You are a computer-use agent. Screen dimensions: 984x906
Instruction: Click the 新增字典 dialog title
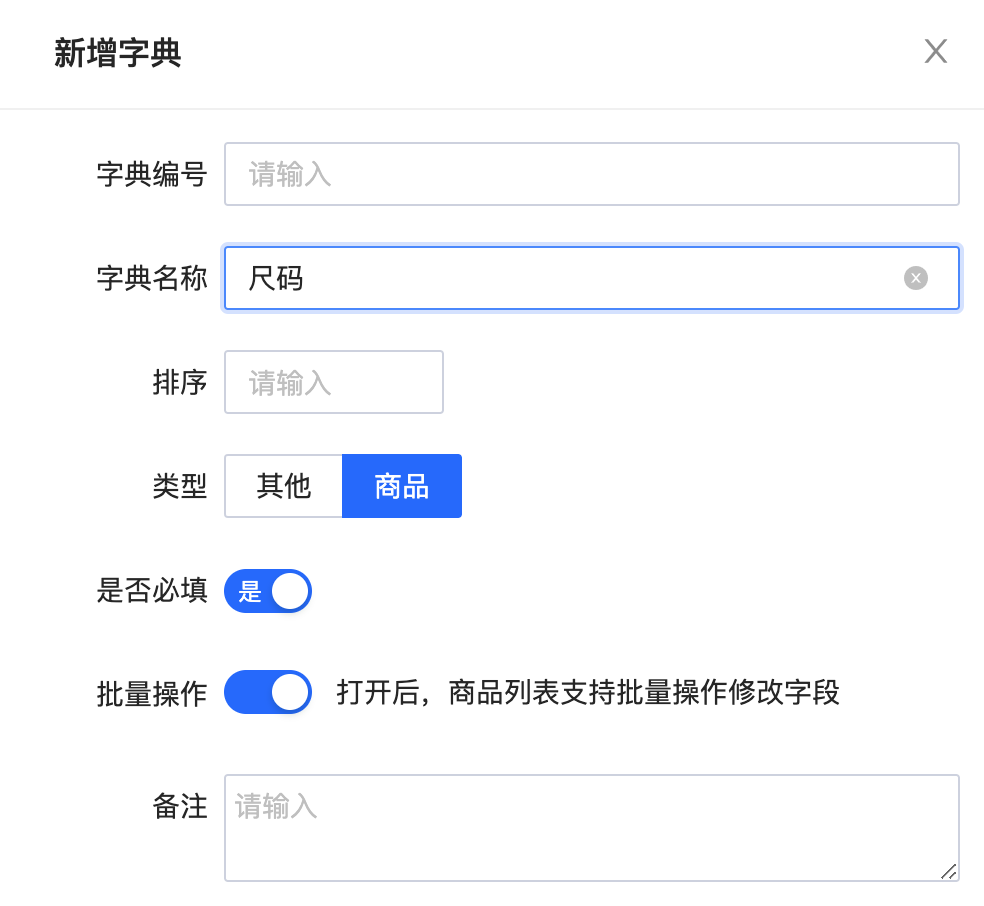pyautogui.click(x=118, y=53)
